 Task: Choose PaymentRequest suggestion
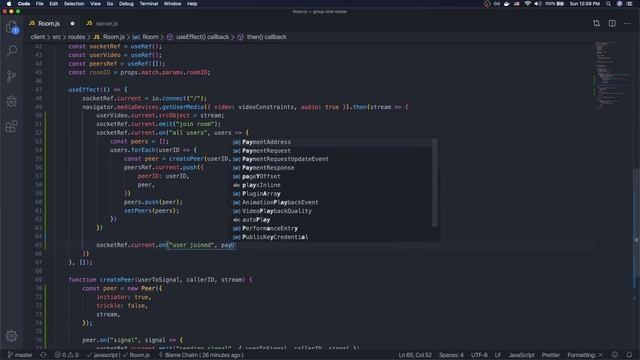(x=332, y=151)
